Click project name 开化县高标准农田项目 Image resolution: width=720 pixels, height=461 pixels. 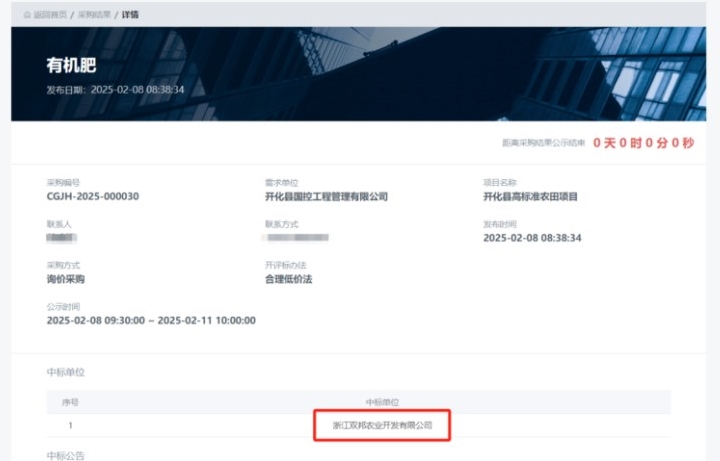point(530,197)
